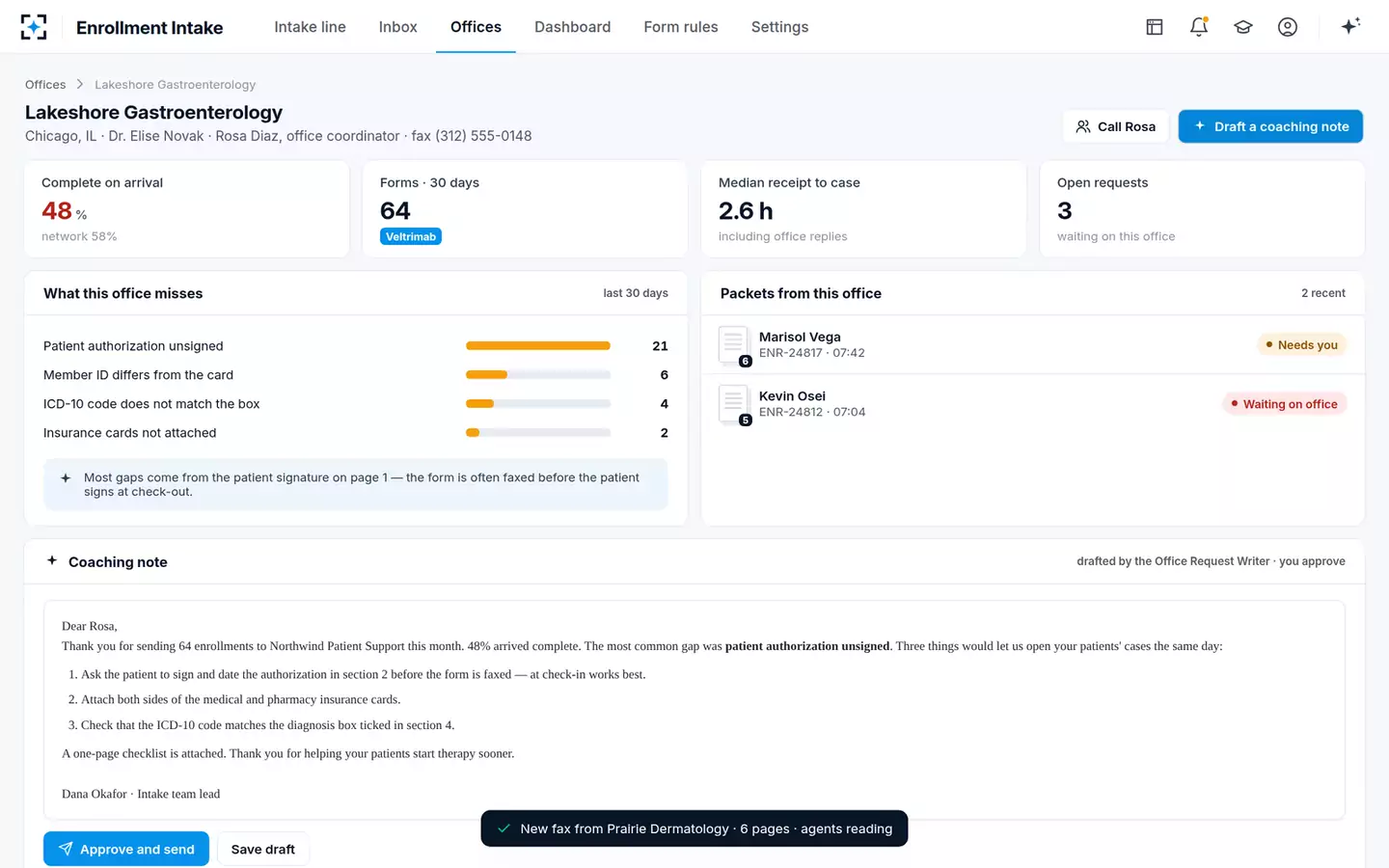Screen dimensions: 1389x868
Task: Navigate to Offices via the breadcrumb
Action: click(x=45, y=85)
